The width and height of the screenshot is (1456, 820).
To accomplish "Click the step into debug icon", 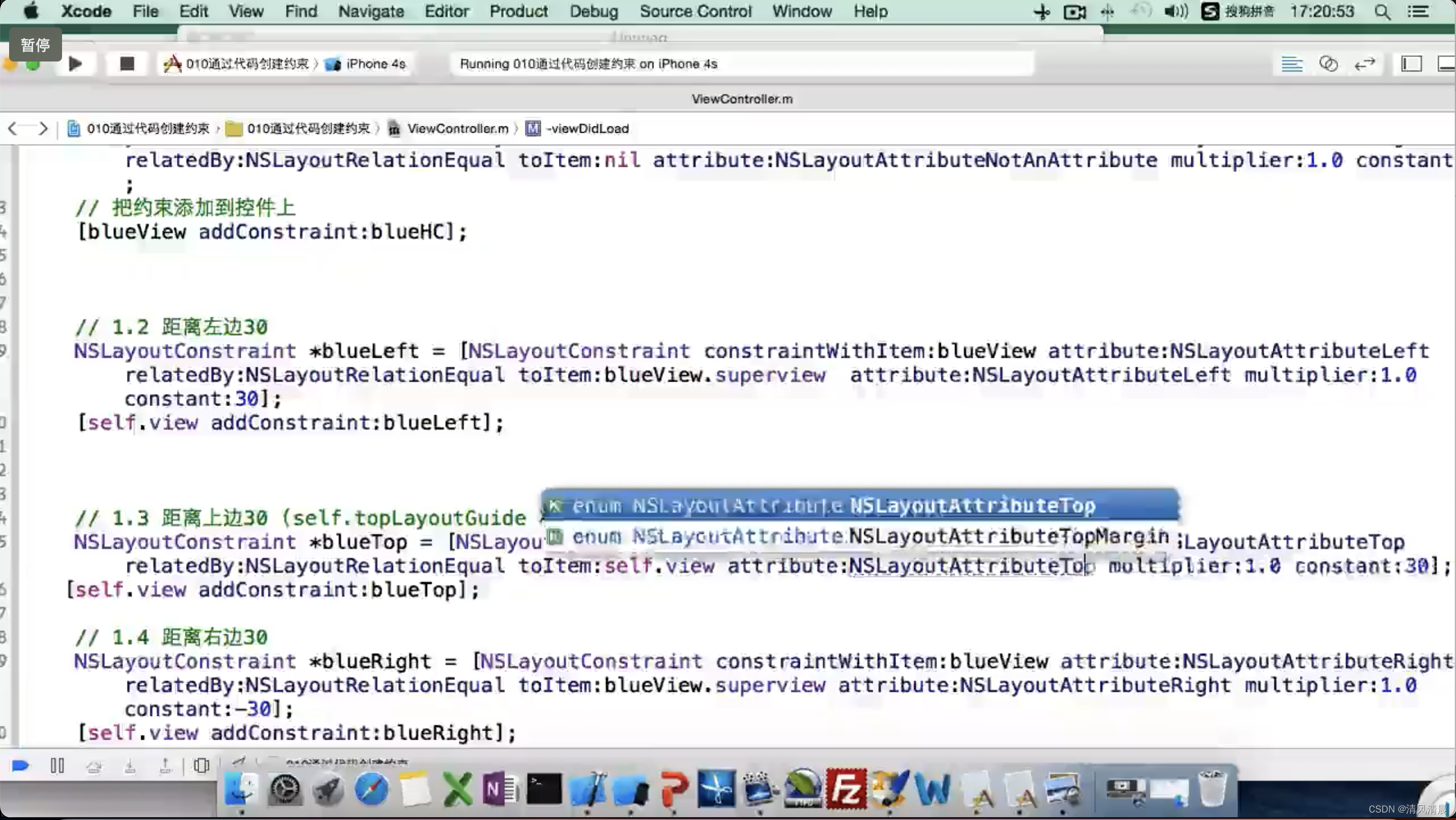I will point(130,766).
